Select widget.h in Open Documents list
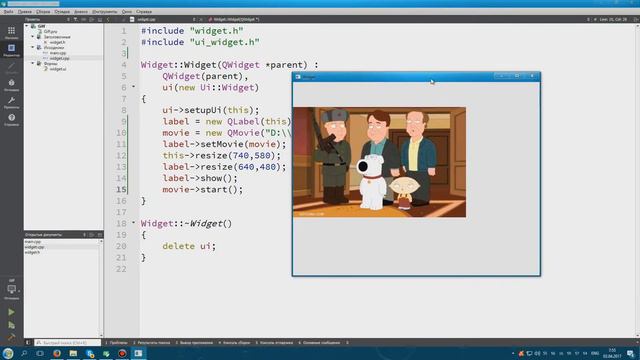The image size is (640, 360). [32, 252]
